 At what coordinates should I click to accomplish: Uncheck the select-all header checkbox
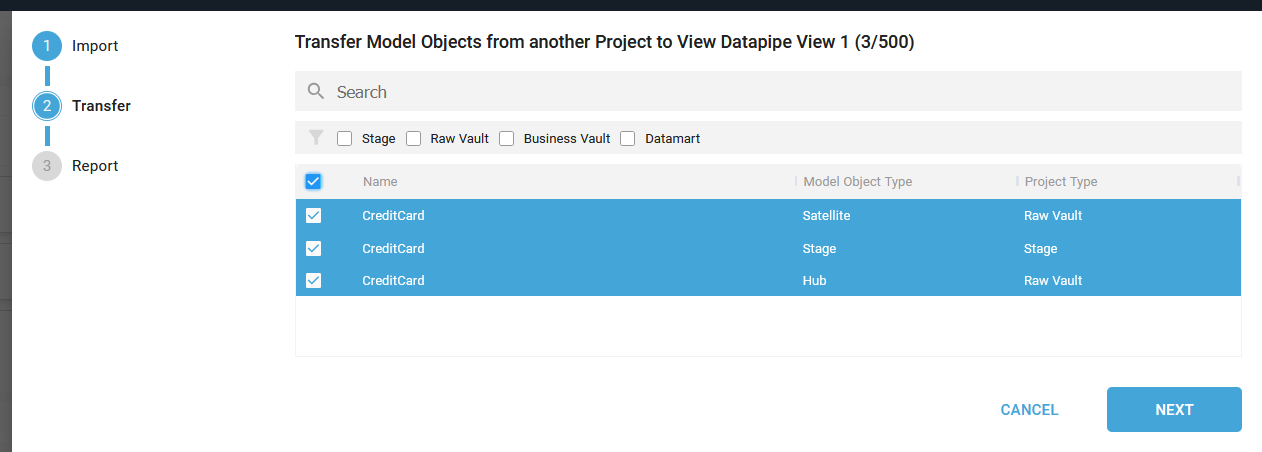(x=313, y=182)
